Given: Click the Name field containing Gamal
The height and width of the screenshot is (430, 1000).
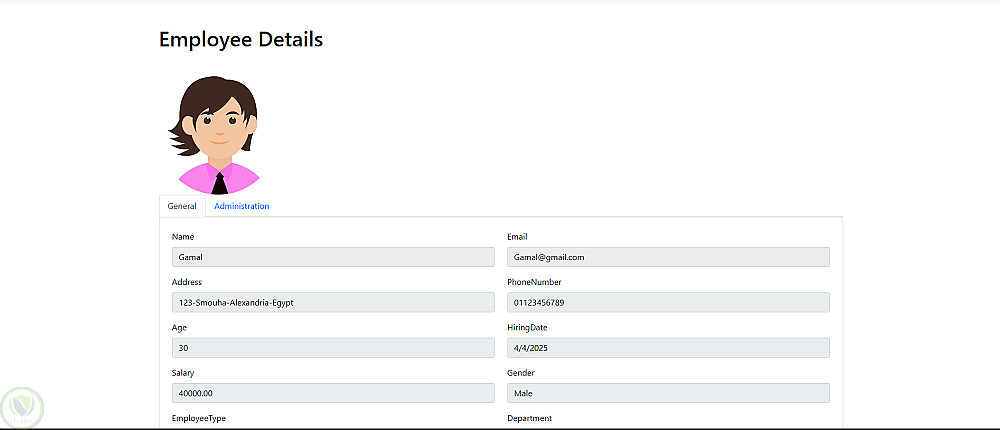Looking at the screenshot, I should pos(333,257).
